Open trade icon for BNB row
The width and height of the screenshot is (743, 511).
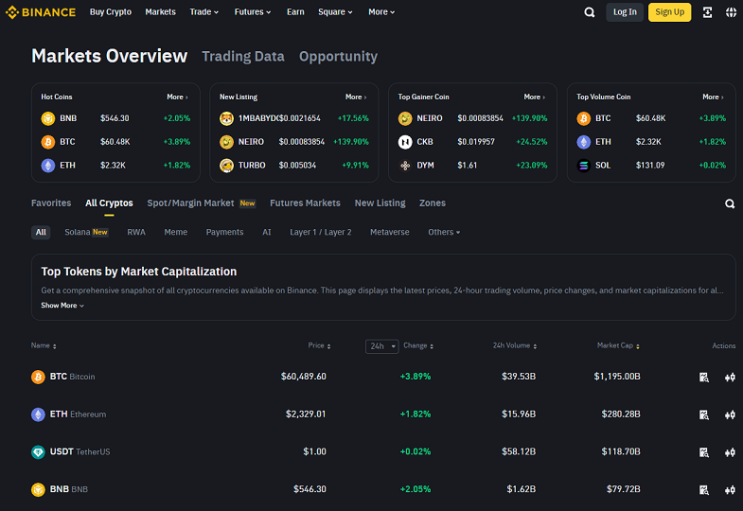tap(730, 490)
